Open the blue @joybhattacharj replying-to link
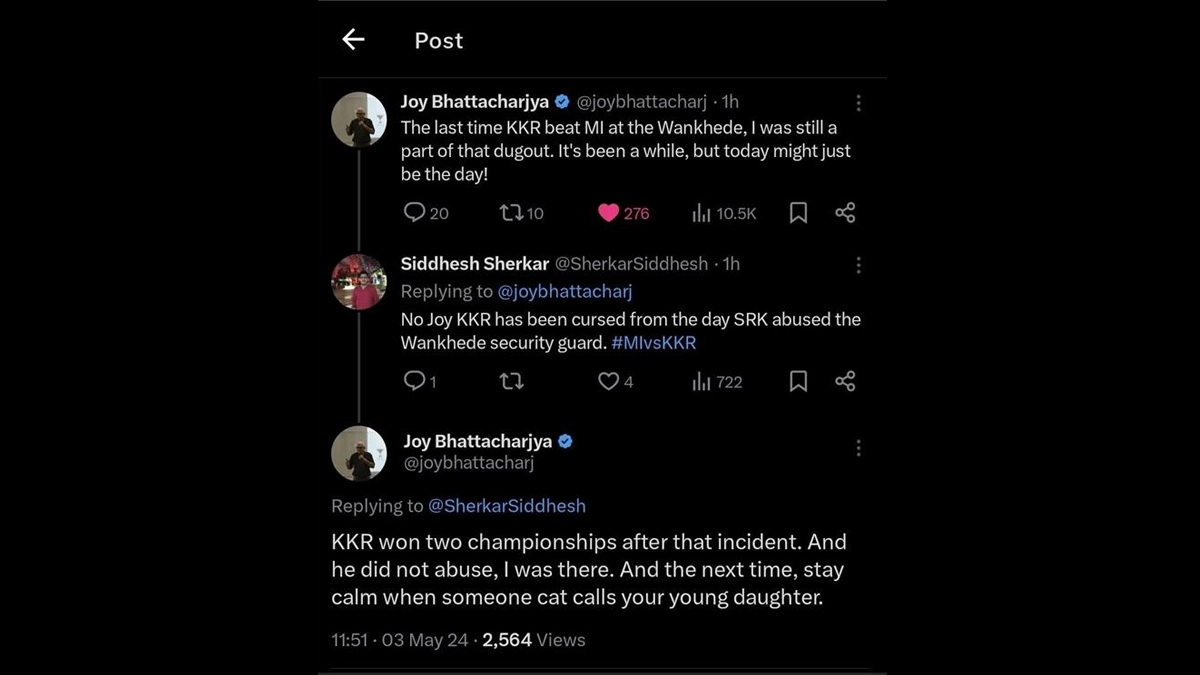 (565, 291)
